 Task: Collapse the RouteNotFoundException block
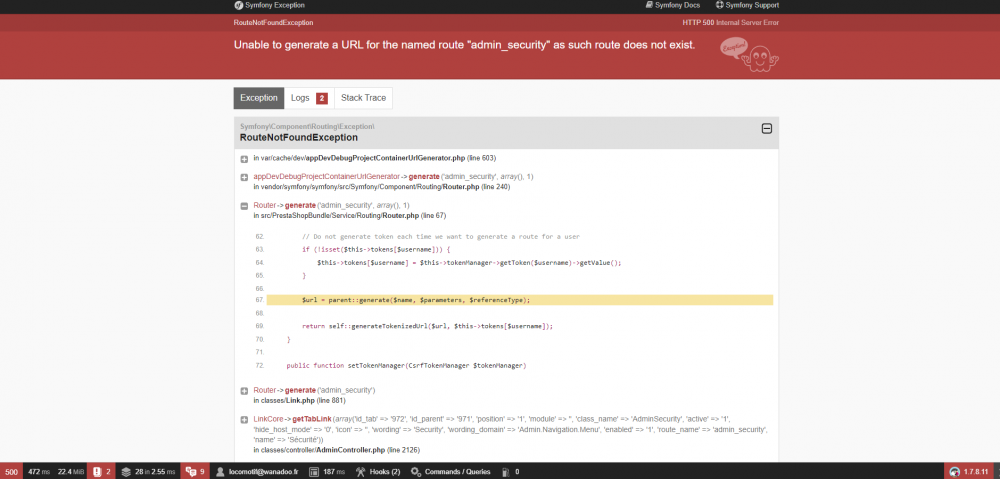pos(767,129)
